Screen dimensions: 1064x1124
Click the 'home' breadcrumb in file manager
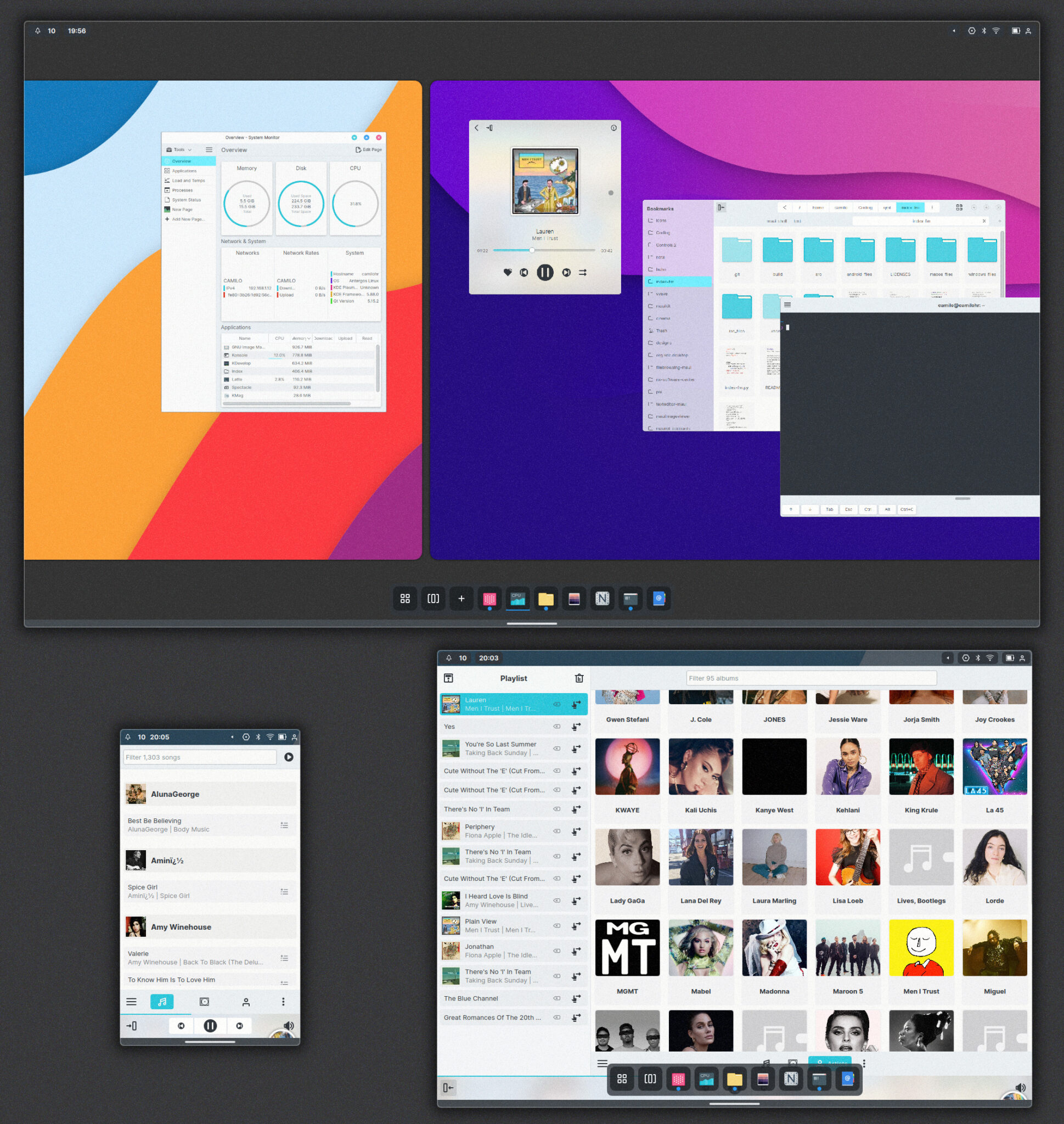coord(817,207)
